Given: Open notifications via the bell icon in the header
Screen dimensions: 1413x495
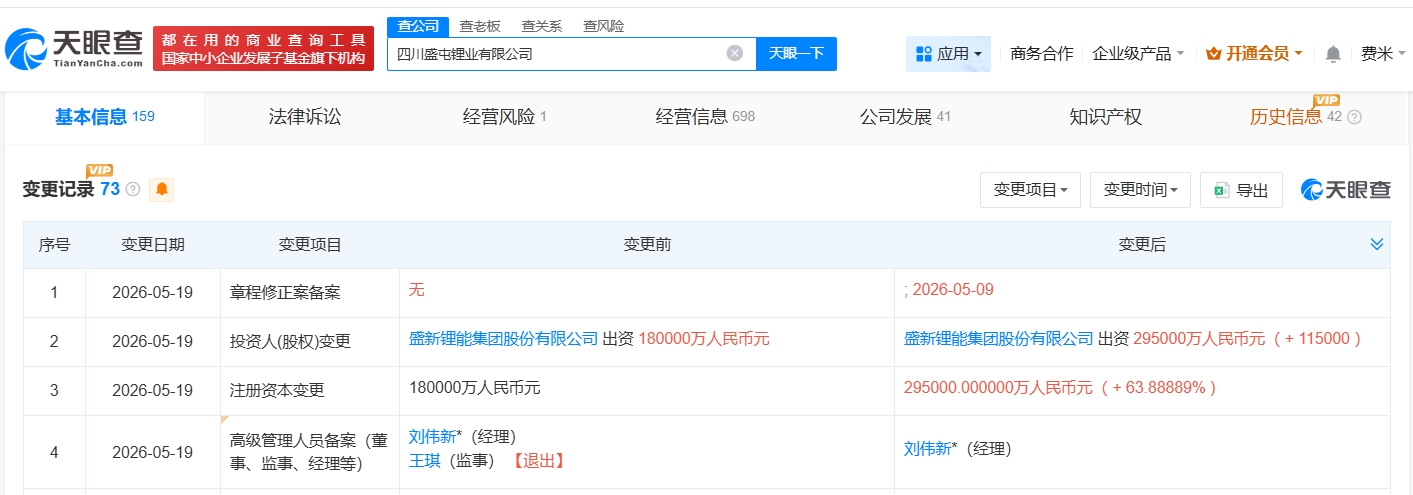Looking at the screenshot, I should (1333, 54).
